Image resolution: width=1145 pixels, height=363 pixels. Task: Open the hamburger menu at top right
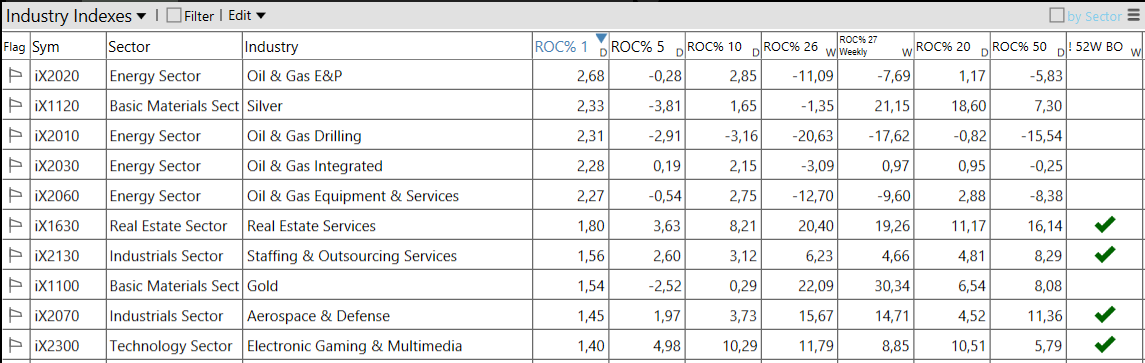tap(1133, 15)
